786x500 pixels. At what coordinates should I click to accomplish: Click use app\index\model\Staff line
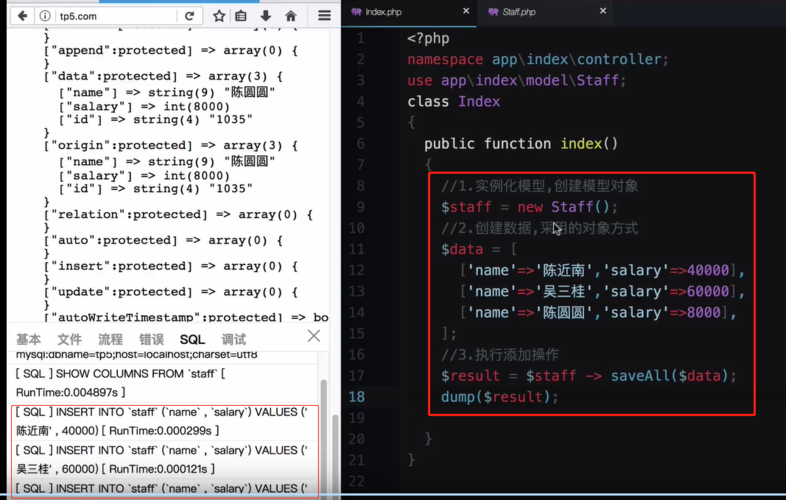click(517, 80)
